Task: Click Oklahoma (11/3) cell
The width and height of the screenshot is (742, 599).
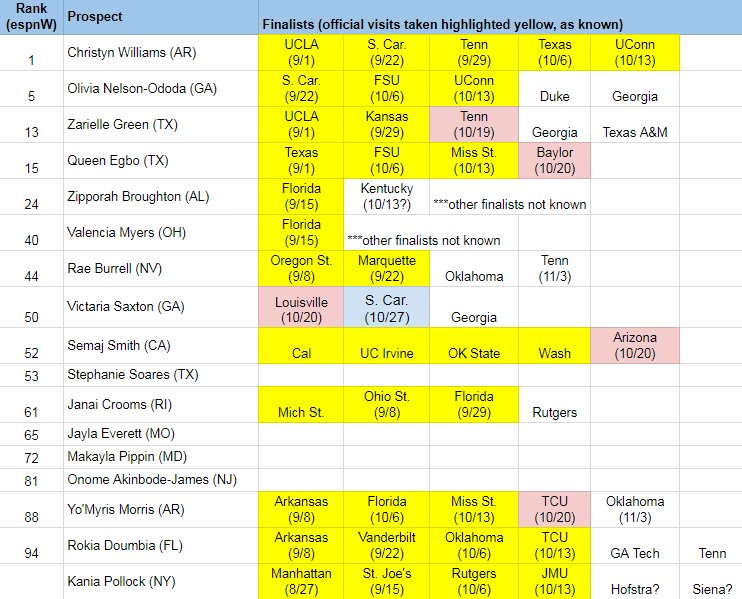Action: click(x=635, y=510)
